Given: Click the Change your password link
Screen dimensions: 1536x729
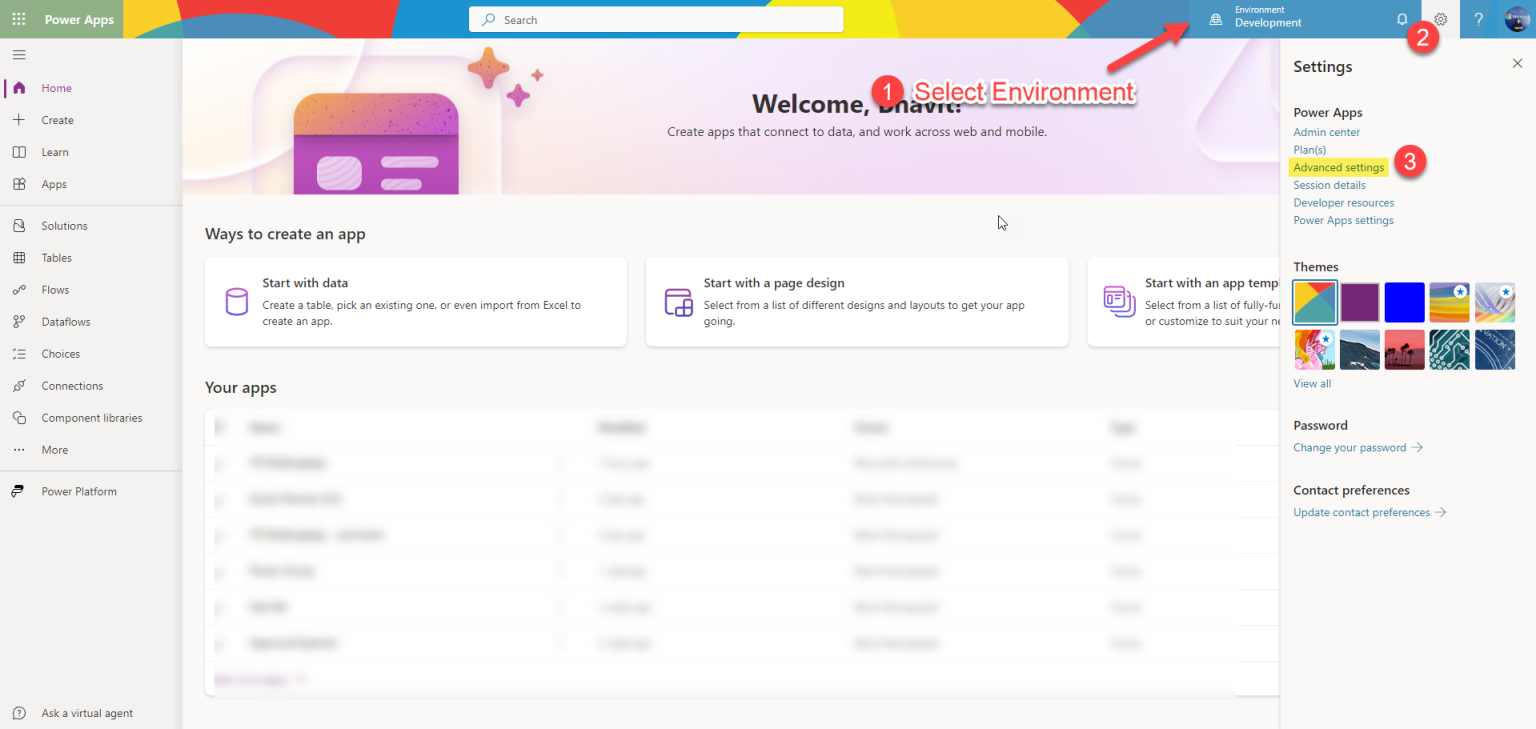Looking at the screenshot, I should point(1358,448).
